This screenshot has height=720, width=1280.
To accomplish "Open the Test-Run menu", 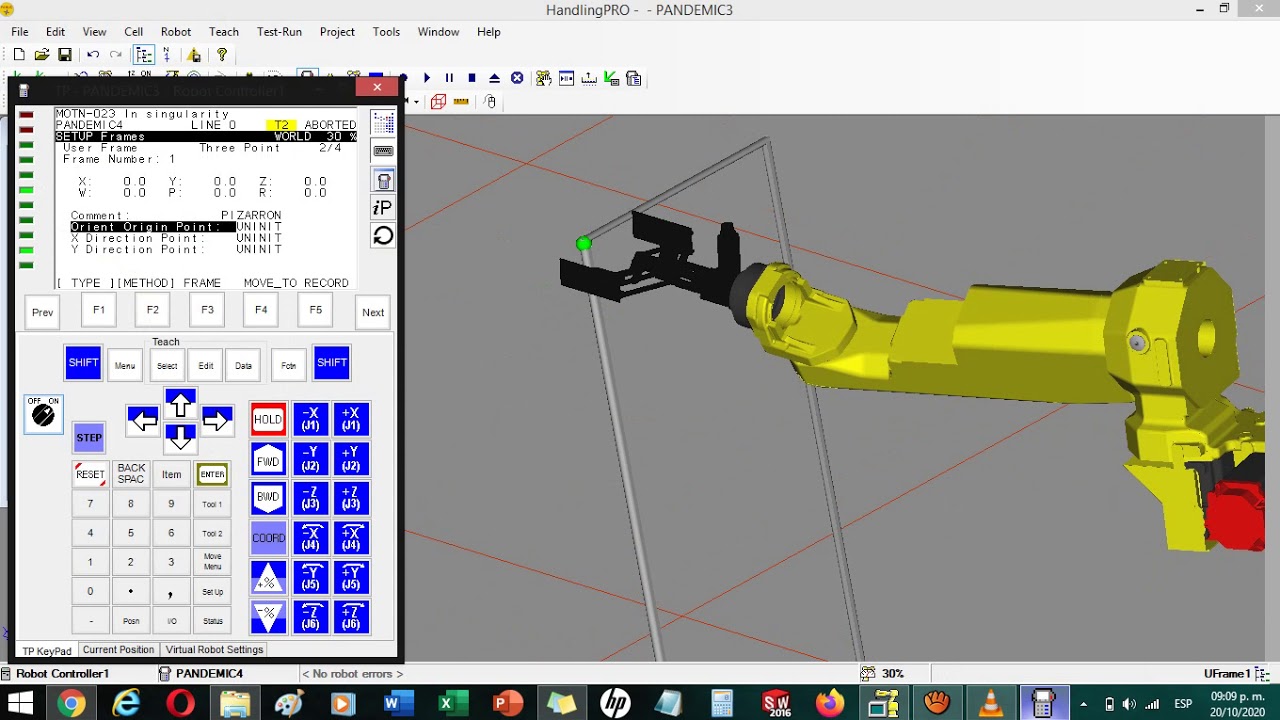I will (x=279, y=32).
